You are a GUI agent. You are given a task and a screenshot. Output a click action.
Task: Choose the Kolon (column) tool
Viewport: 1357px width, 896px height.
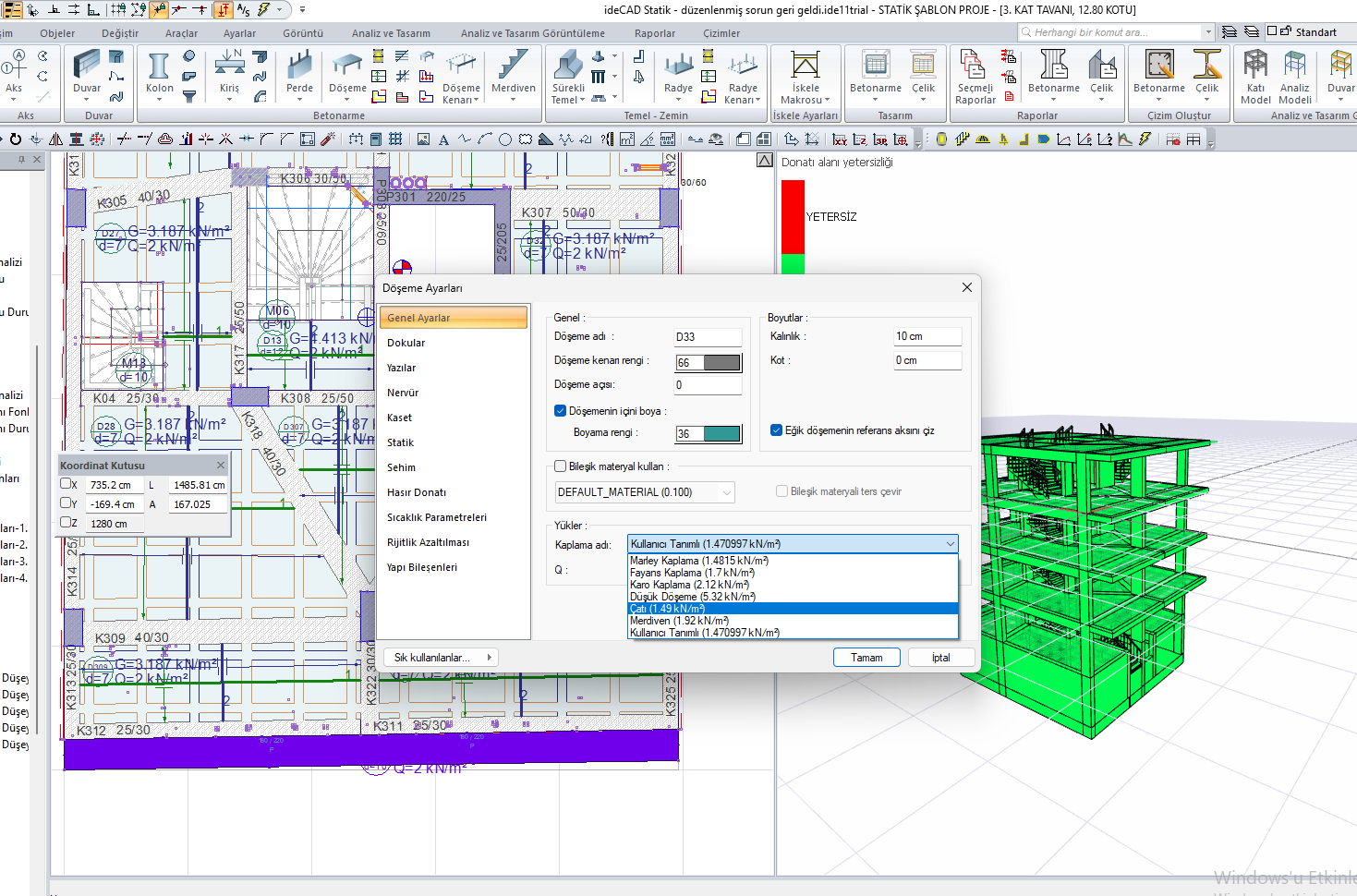point(159,74)
